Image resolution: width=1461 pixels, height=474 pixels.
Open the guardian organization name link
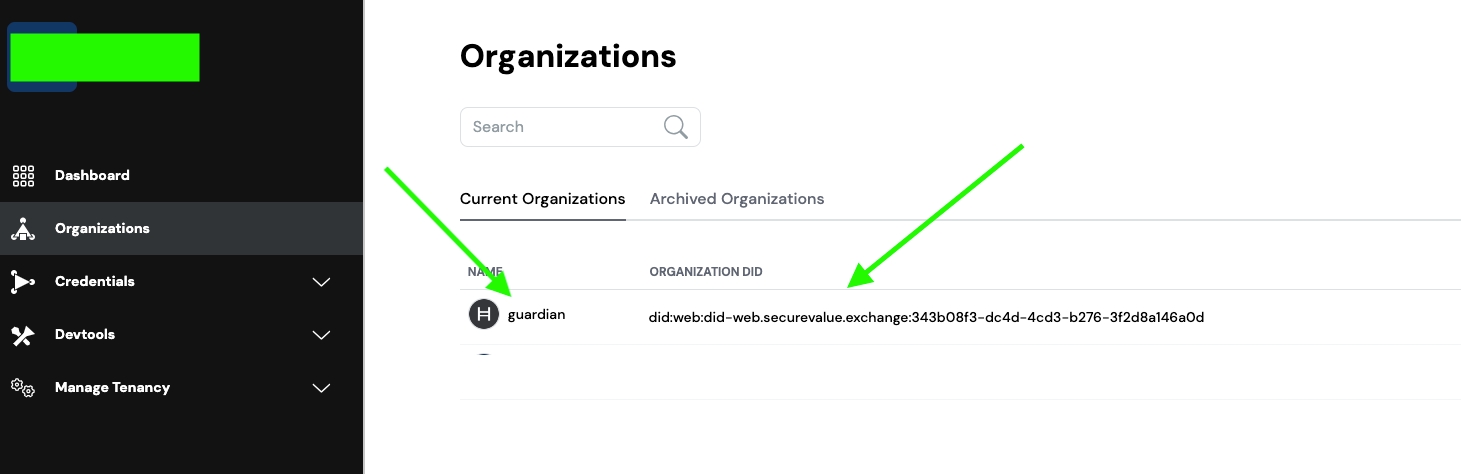(x=537, y=315)
